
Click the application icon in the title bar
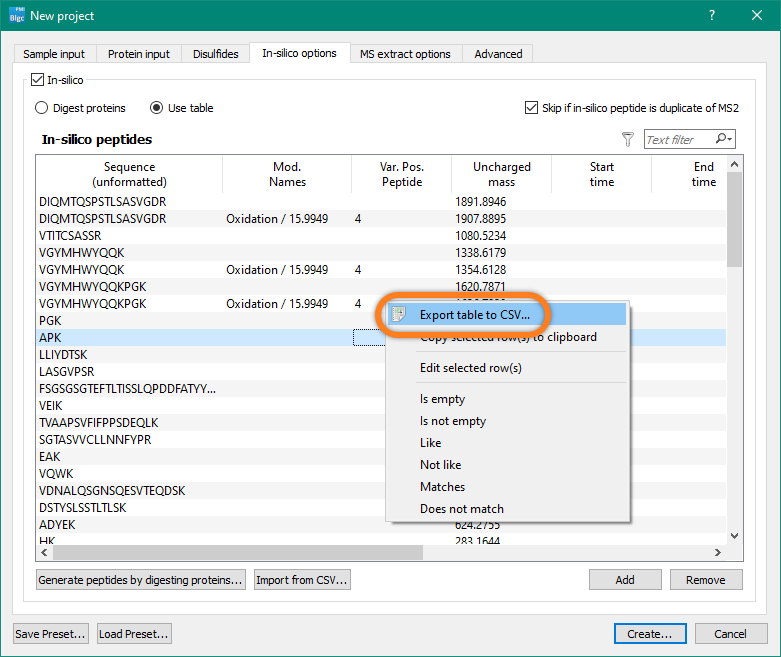[16, 16]
